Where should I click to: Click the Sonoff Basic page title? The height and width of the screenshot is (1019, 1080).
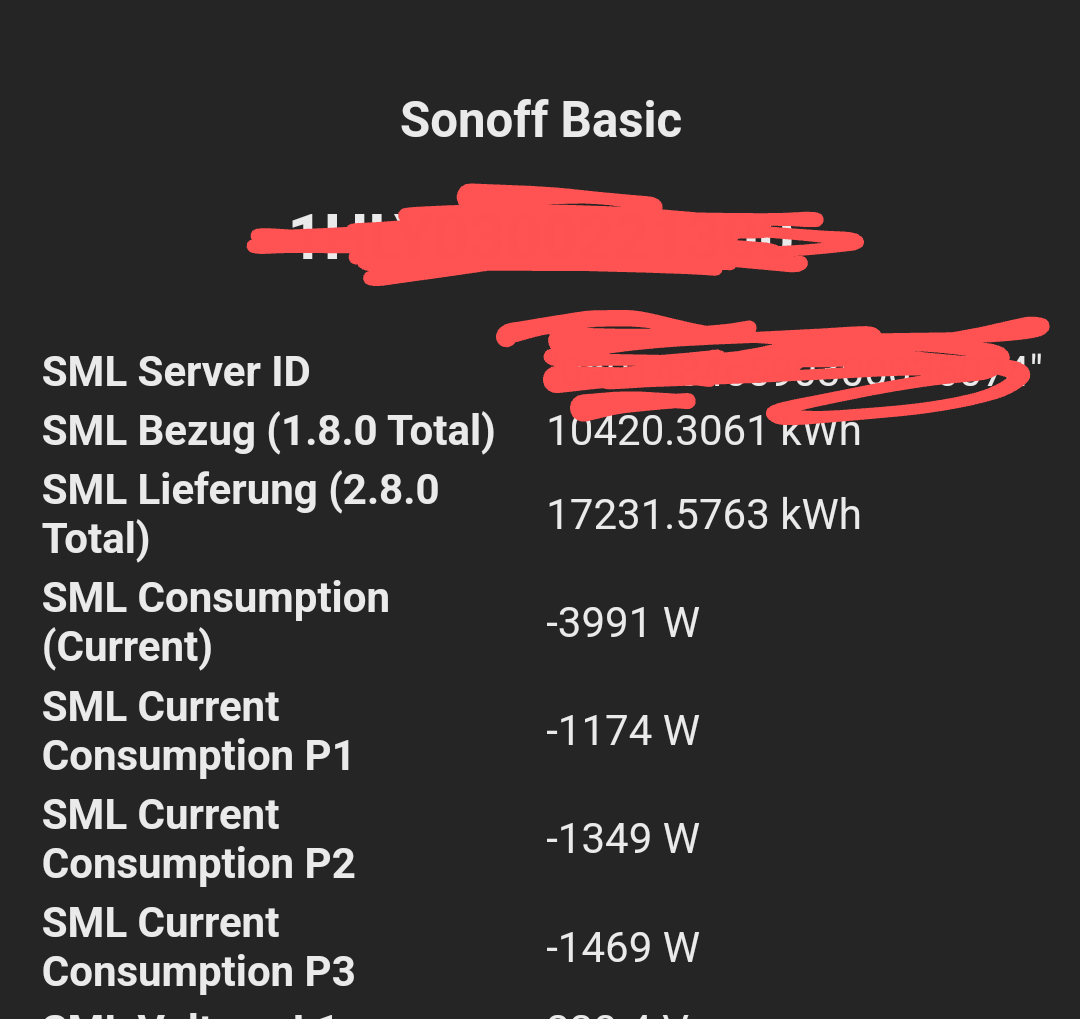[x=541, y=120]
